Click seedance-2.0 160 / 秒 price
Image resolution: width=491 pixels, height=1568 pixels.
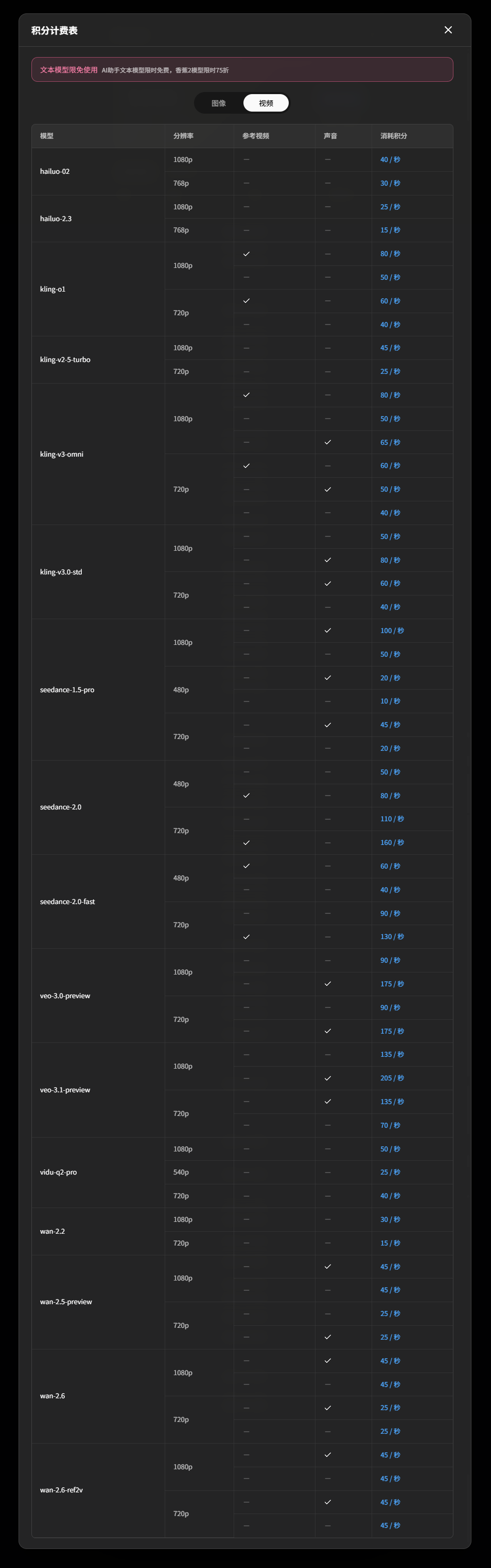[392, 842]
